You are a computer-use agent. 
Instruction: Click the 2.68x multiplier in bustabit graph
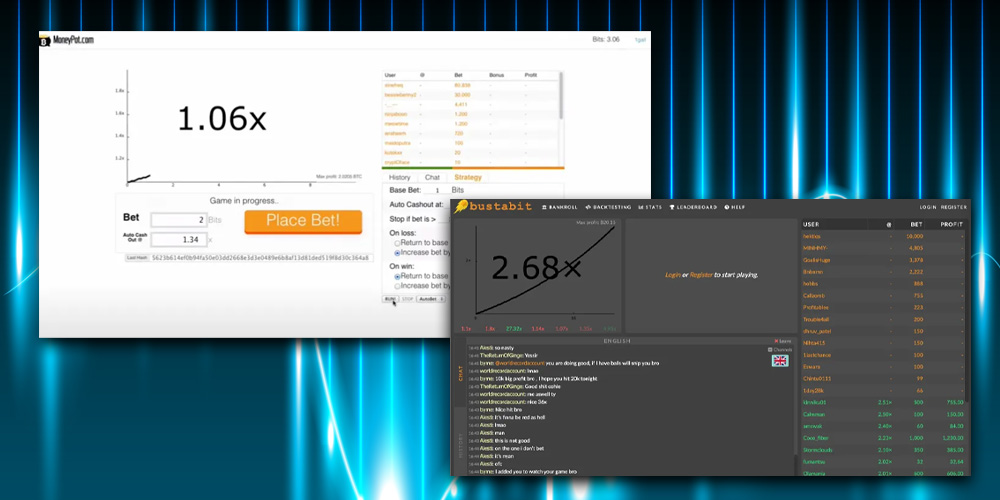536,268
